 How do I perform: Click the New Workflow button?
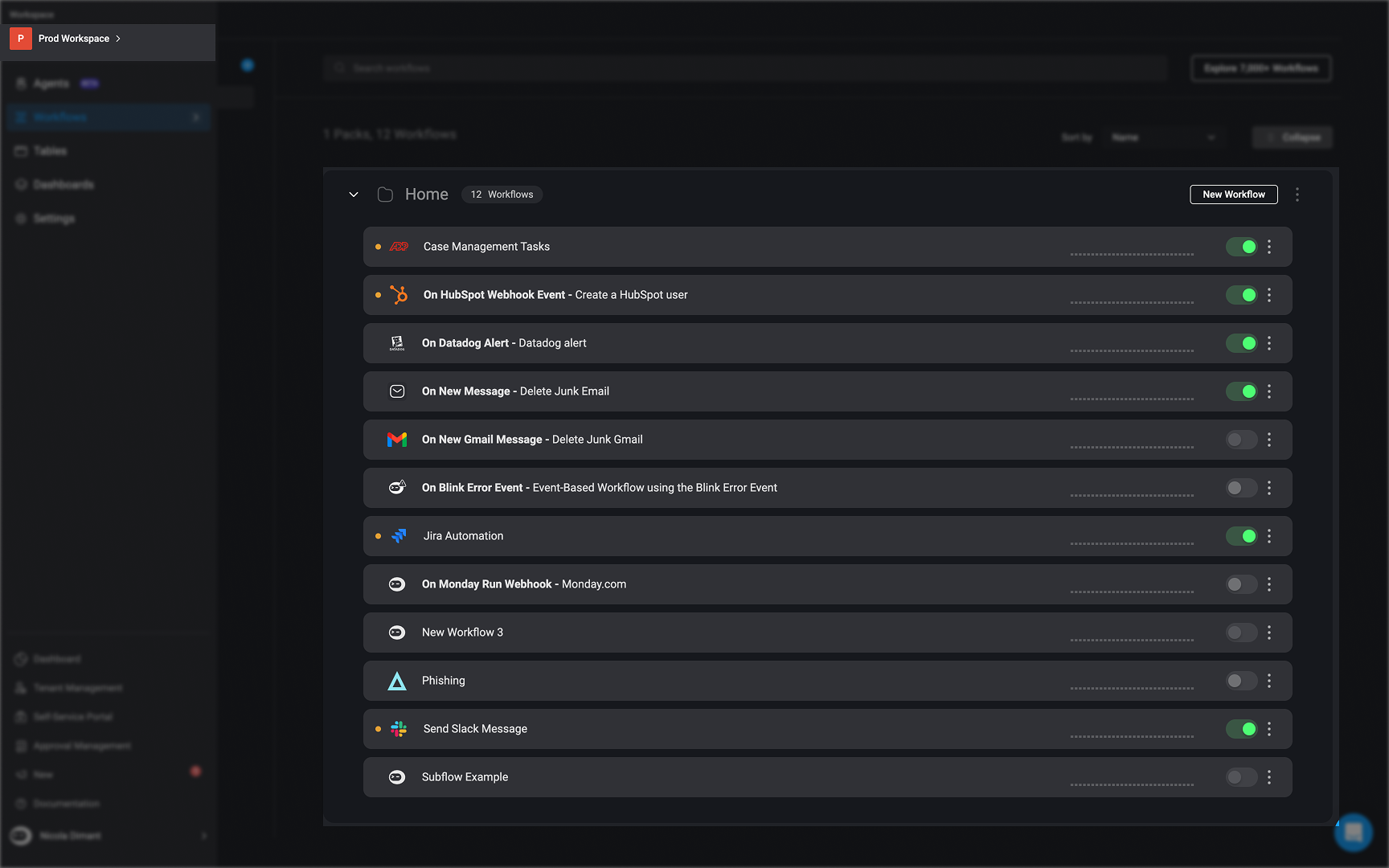pos(1234,194)
